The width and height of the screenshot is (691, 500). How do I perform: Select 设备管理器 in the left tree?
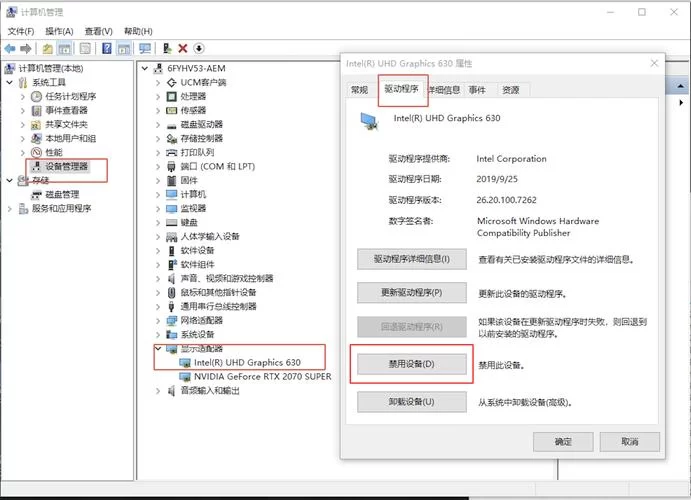[x=66, y=167]
